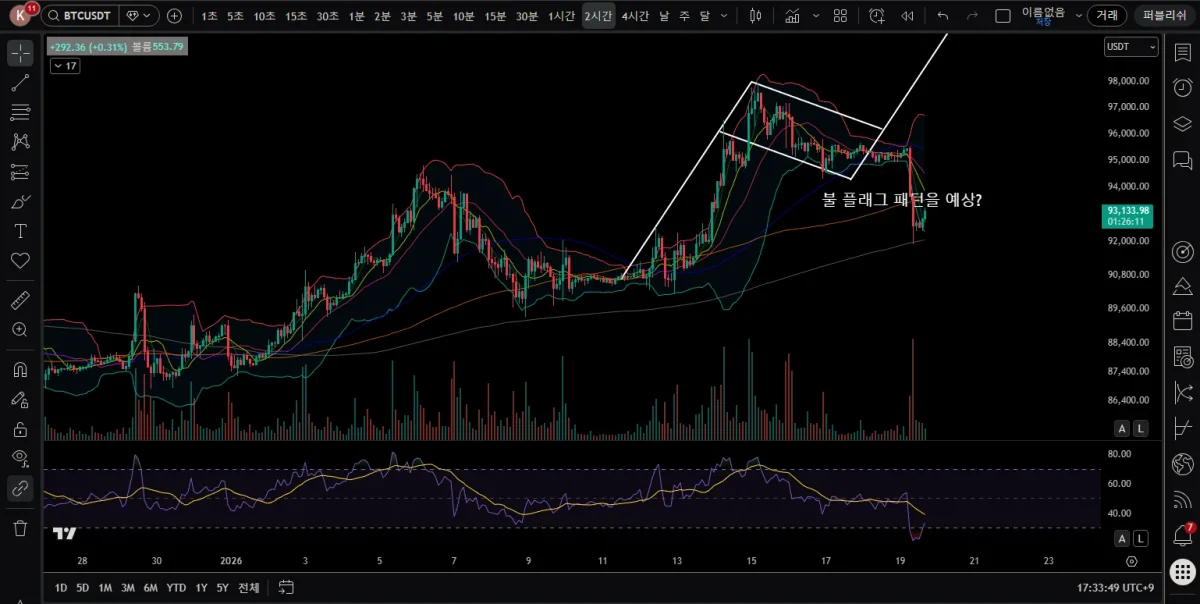The width and height of the screenshot is (1200, 604).
Task: Set the 전체 all date range
Action: click(250, 587)
